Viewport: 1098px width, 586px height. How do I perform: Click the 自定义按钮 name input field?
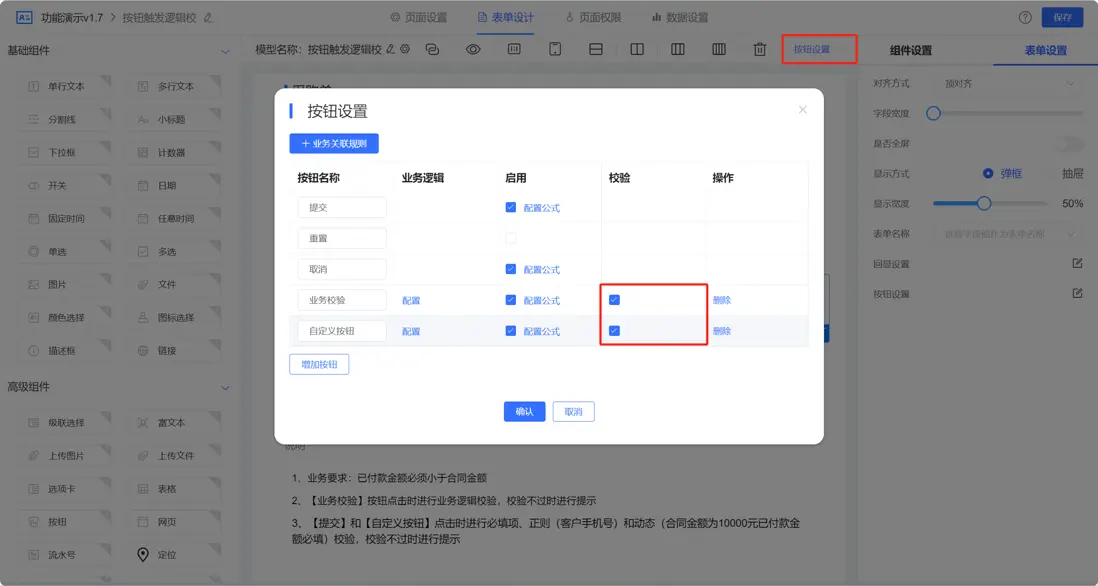341,330
